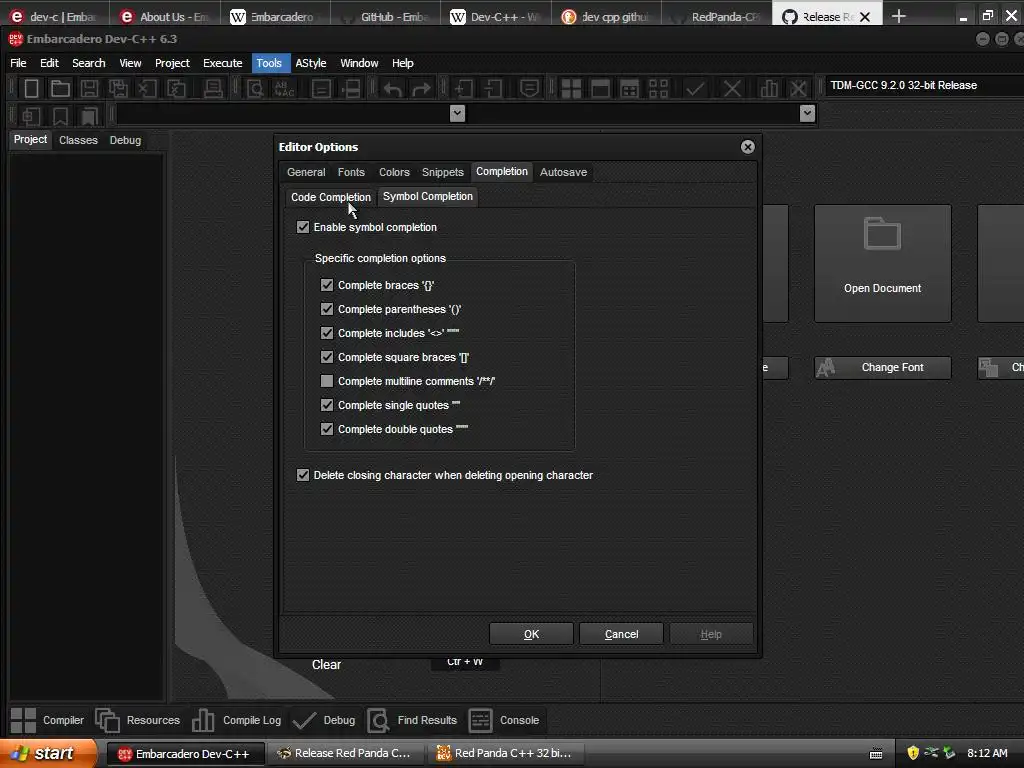Open the Project menu
Image resolution: width=1024 pixels, height=768 pixels.
[172, 63]
